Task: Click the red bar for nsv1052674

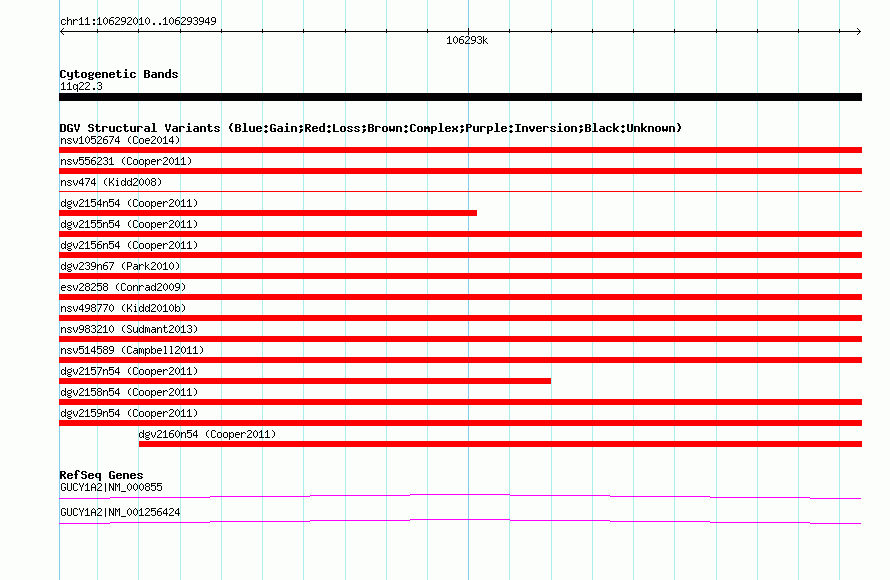Action: point(460,150)
